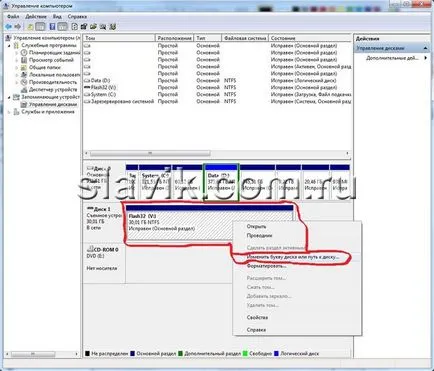Expand the Локальные пользователи node
434x371 pixels.
17,75
